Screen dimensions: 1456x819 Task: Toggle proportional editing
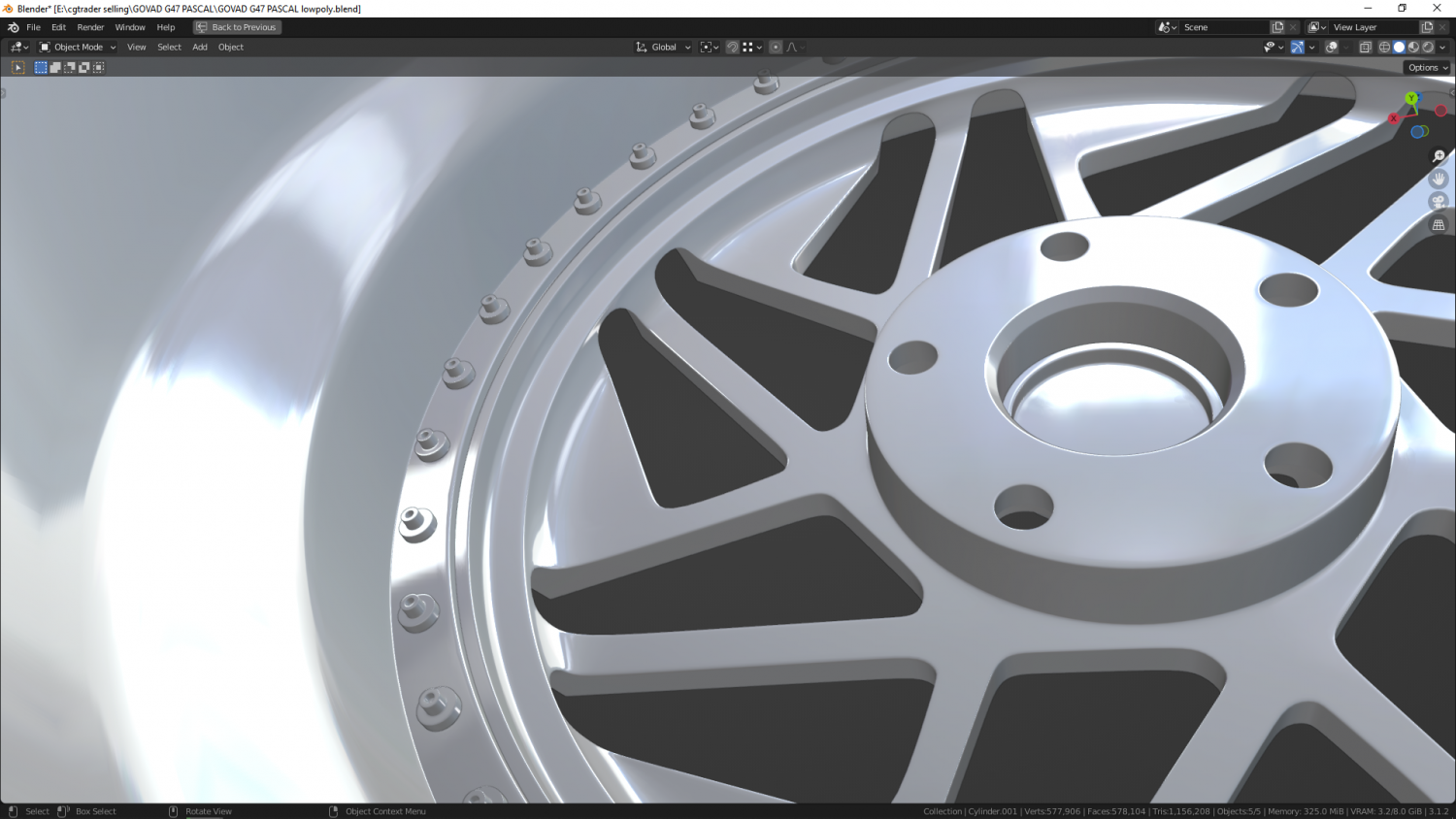[776, 47]
